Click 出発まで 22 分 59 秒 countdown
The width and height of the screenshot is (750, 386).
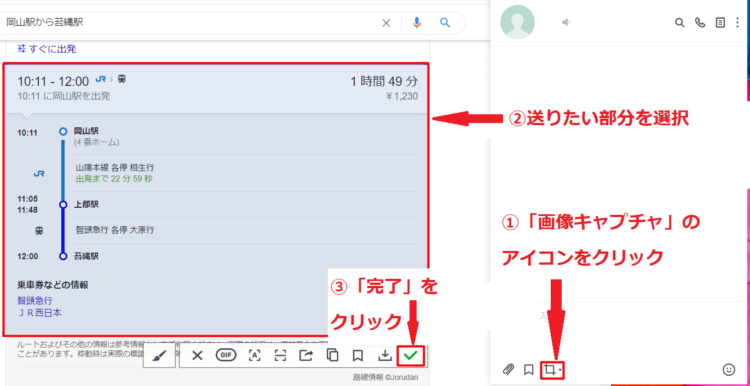pyautogui.click(x=114, y=179)
